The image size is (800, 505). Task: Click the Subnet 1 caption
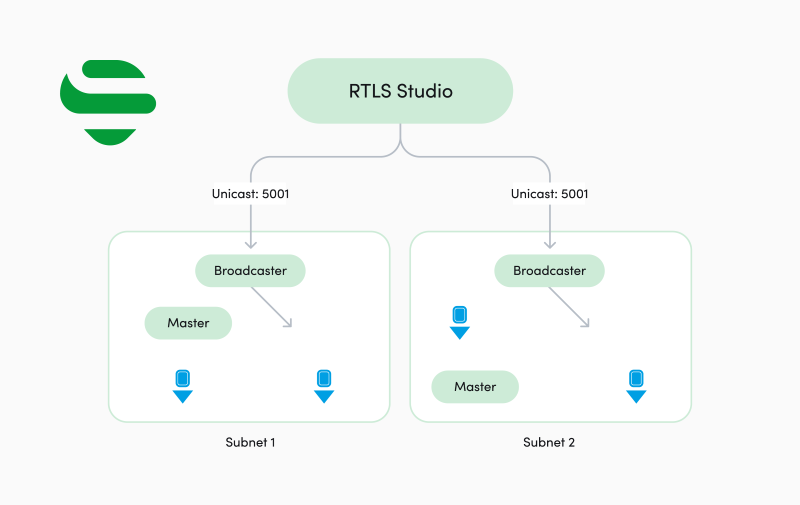coord(251,442)
